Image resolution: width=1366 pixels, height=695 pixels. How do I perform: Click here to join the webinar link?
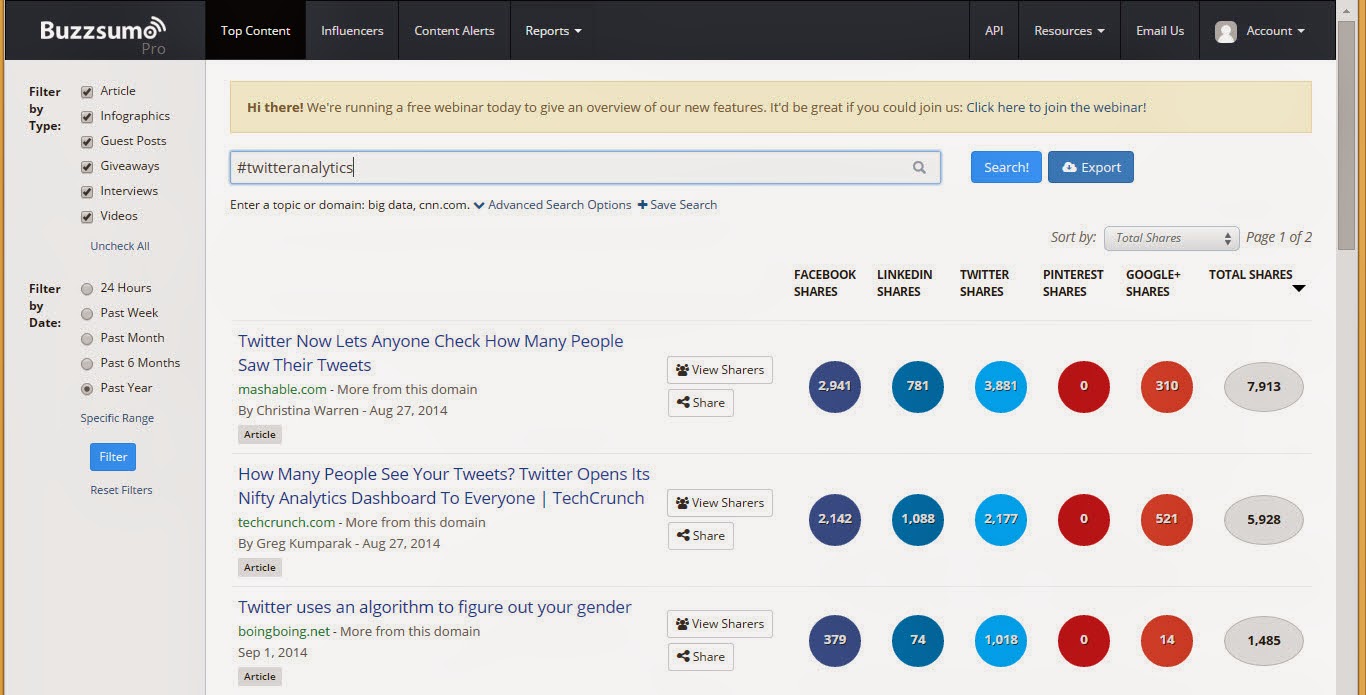(x=1056, y=107)
